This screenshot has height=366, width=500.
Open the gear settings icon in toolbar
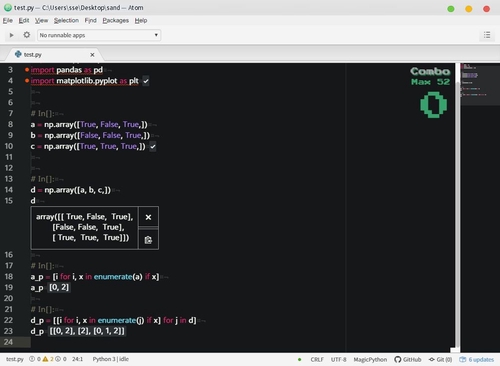27,35
